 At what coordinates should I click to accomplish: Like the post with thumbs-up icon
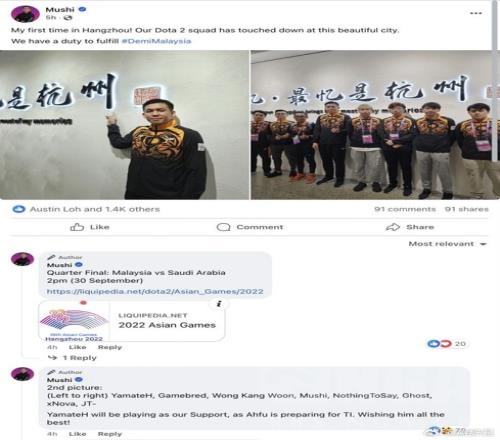pyautogui.click(x=90, y=227)
